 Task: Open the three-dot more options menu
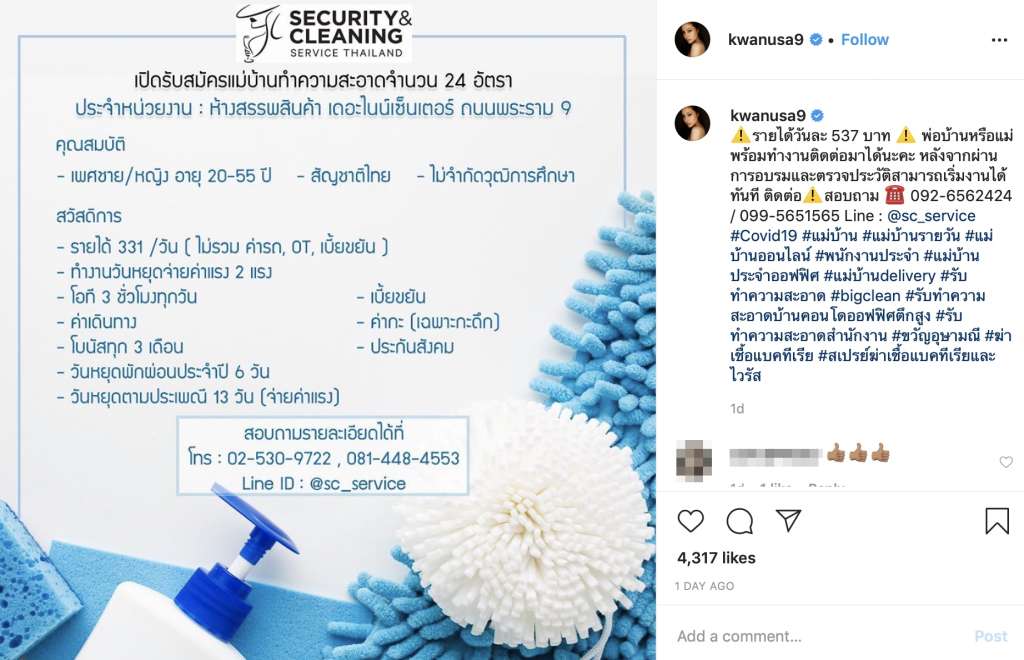pyautogui.click(x=999, y=40)
